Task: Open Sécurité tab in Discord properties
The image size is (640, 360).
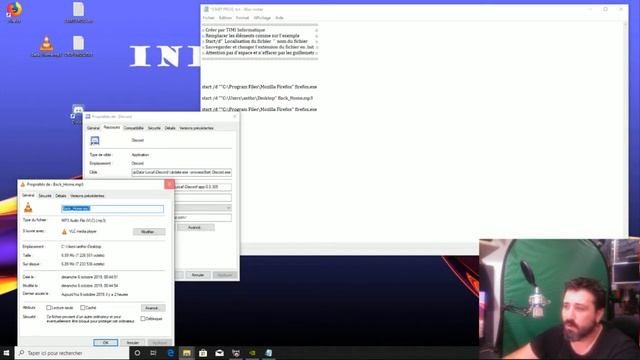Action: [x=154, y=128]
